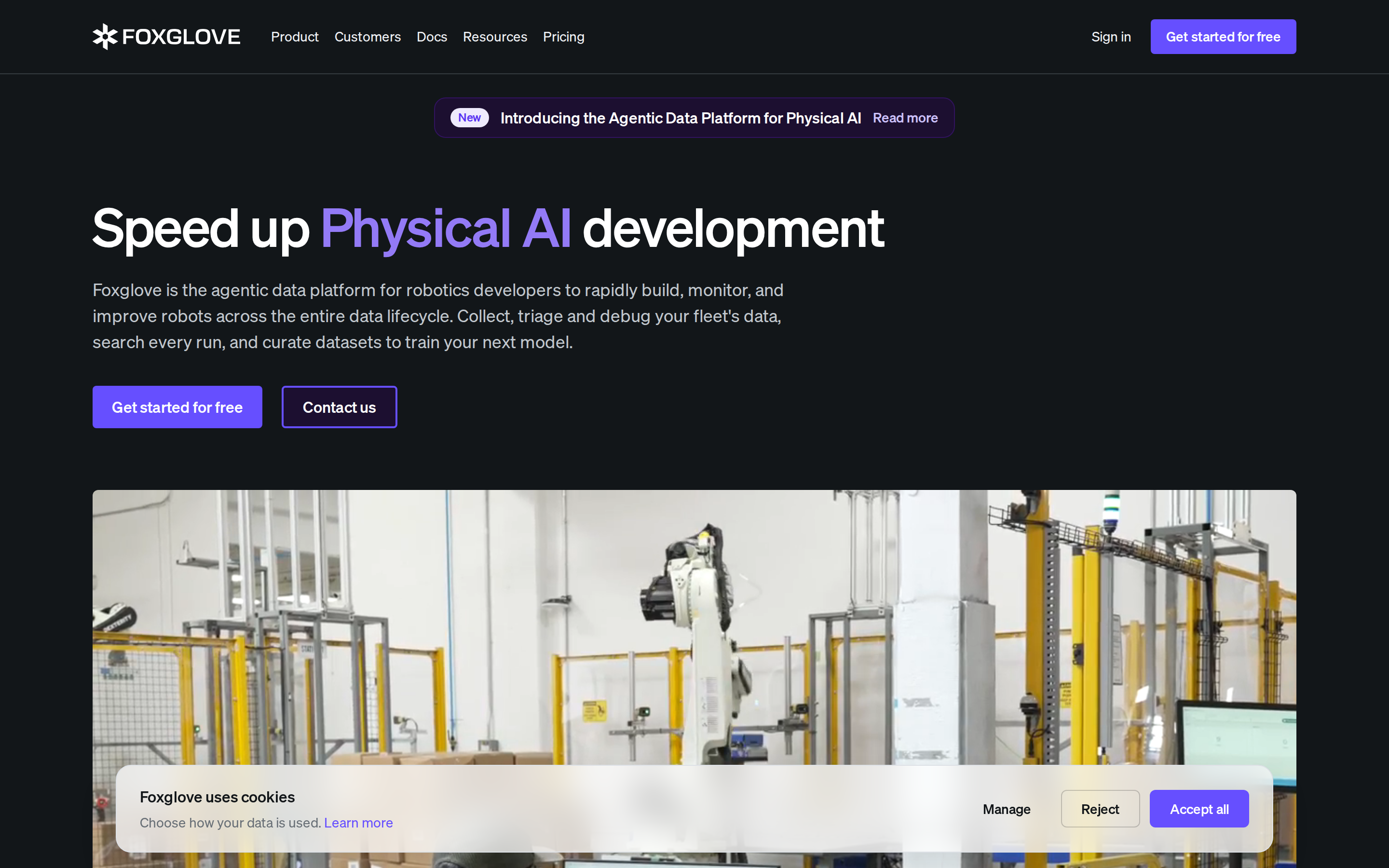Open the Product menu
Viewport: 1389px width, 868px height.
(x=295, y=37)
